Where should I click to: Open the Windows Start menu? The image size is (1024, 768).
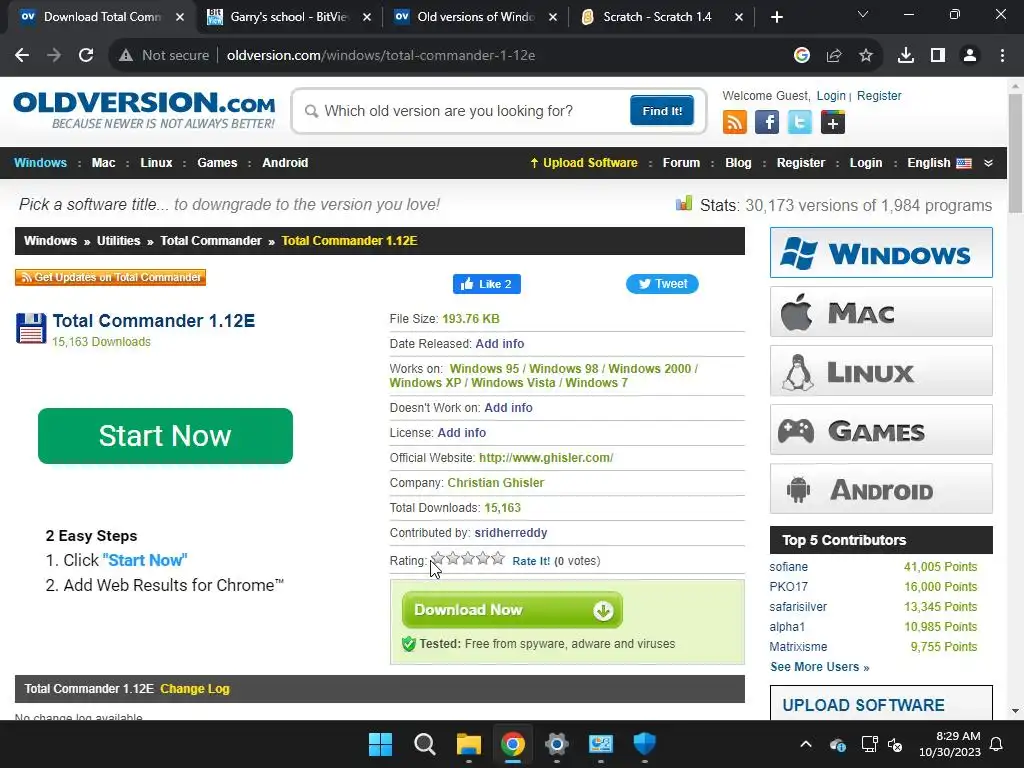pos(380,744)
